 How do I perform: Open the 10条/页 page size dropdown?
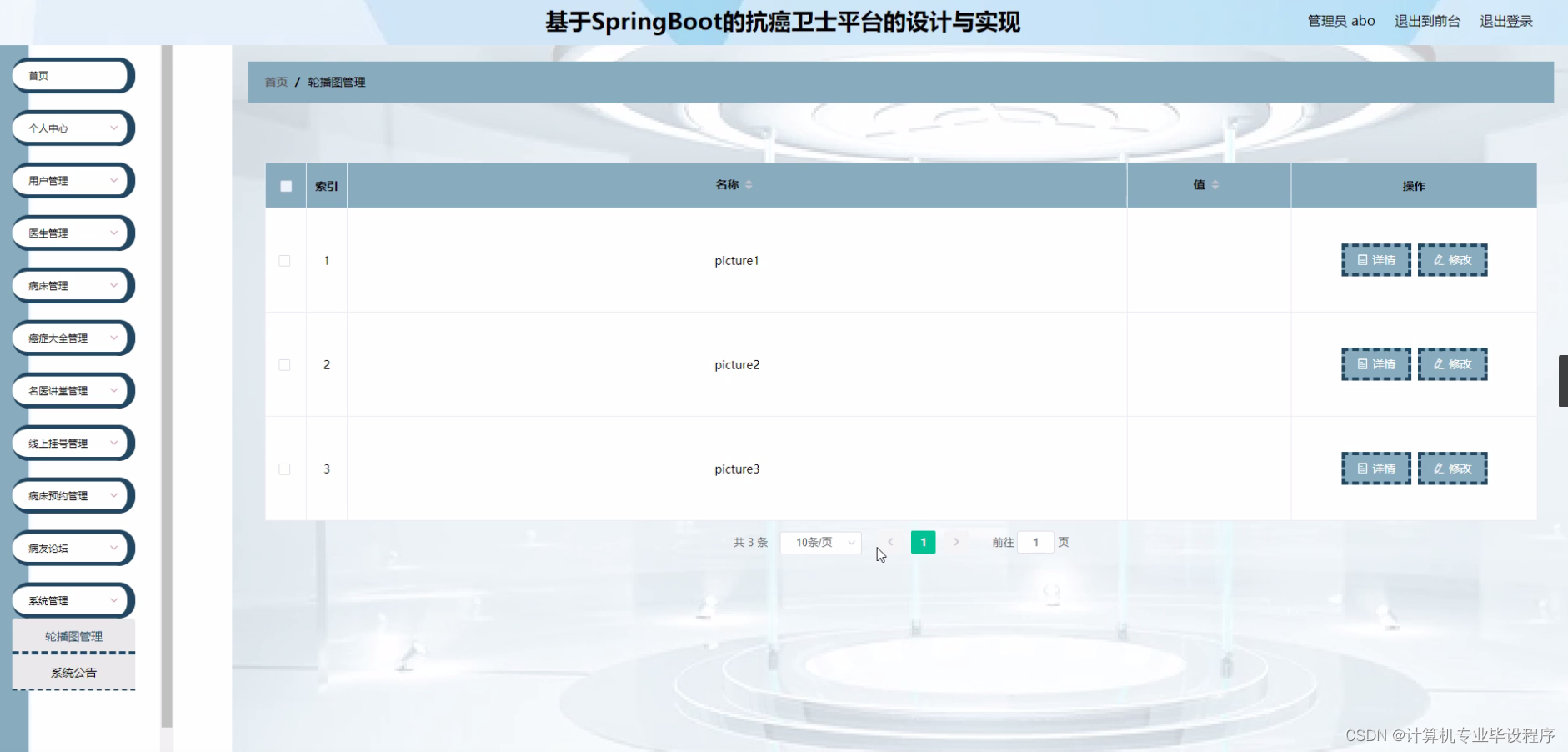pyautogui.click(x=819, y=542)
